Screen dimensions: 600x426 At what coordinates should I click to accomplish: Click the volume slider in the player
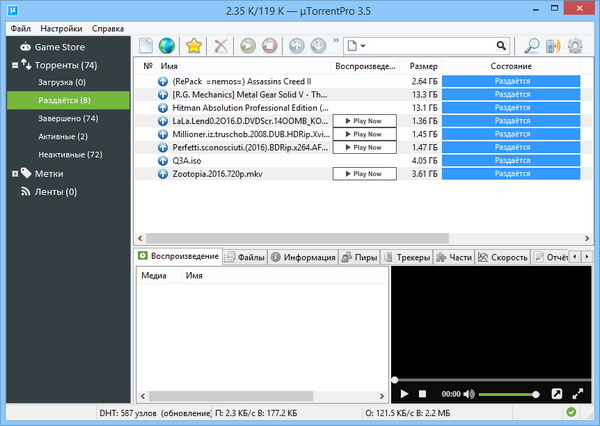[509, 394]
